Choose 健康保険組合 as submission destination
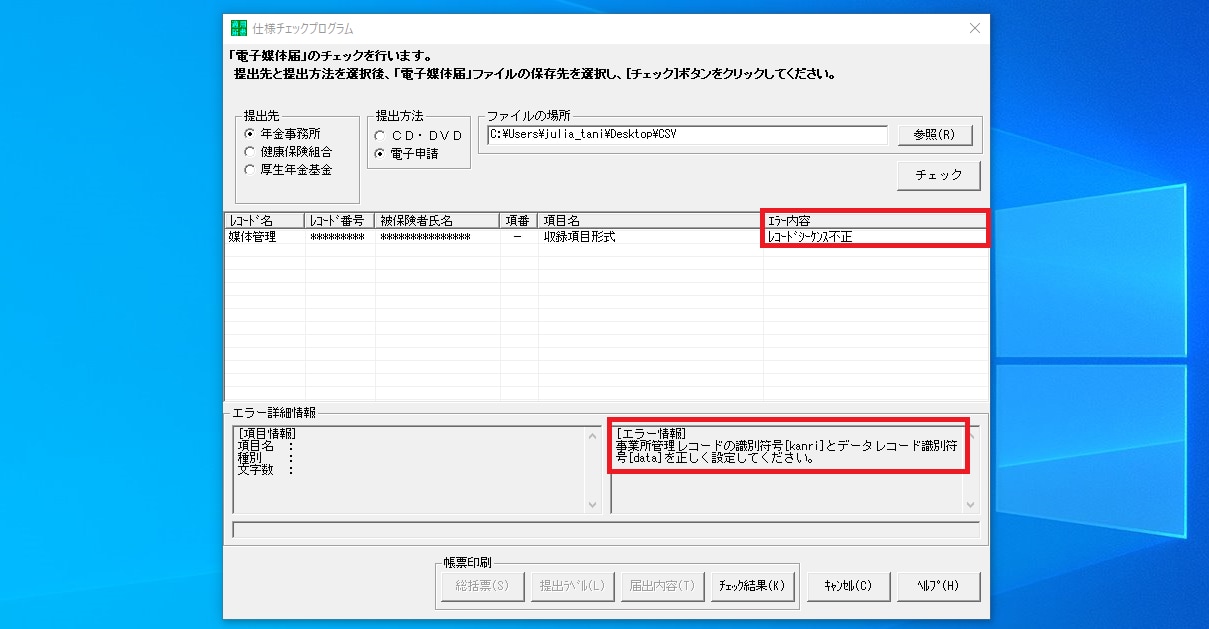 [251, 152]
